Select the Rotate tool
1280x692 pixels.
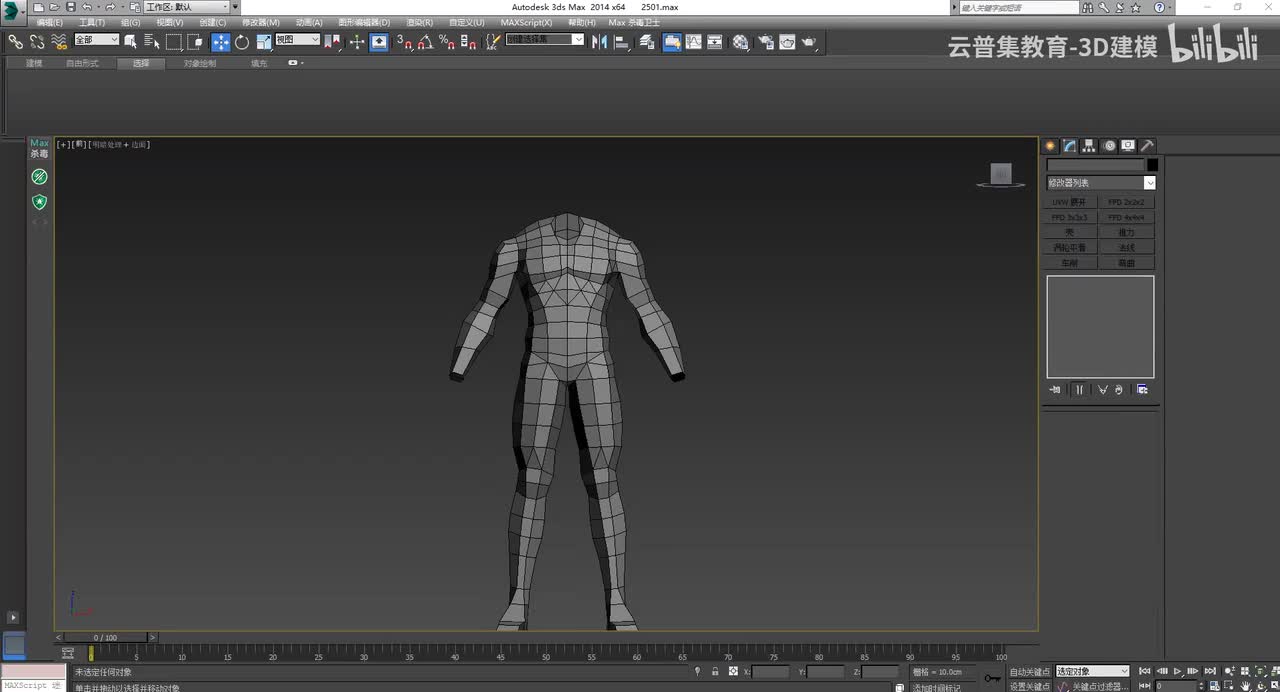pyautogui.click(x=242, y=42)
